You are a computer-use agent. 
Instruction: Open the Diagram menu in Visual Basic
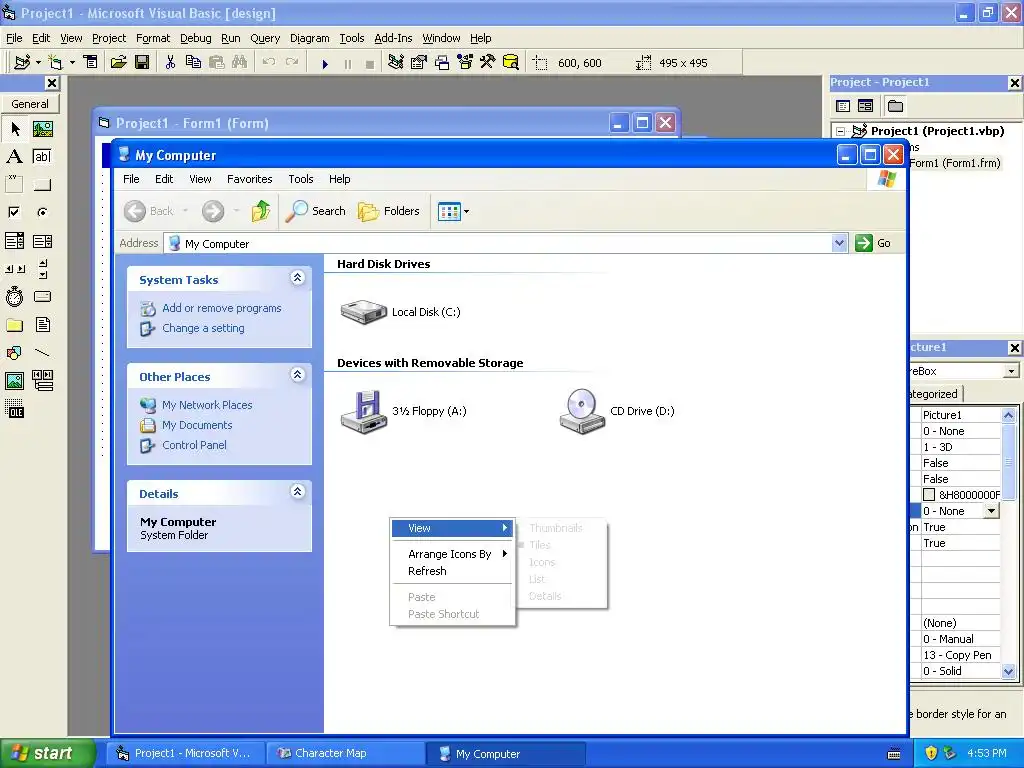[310, 39]
